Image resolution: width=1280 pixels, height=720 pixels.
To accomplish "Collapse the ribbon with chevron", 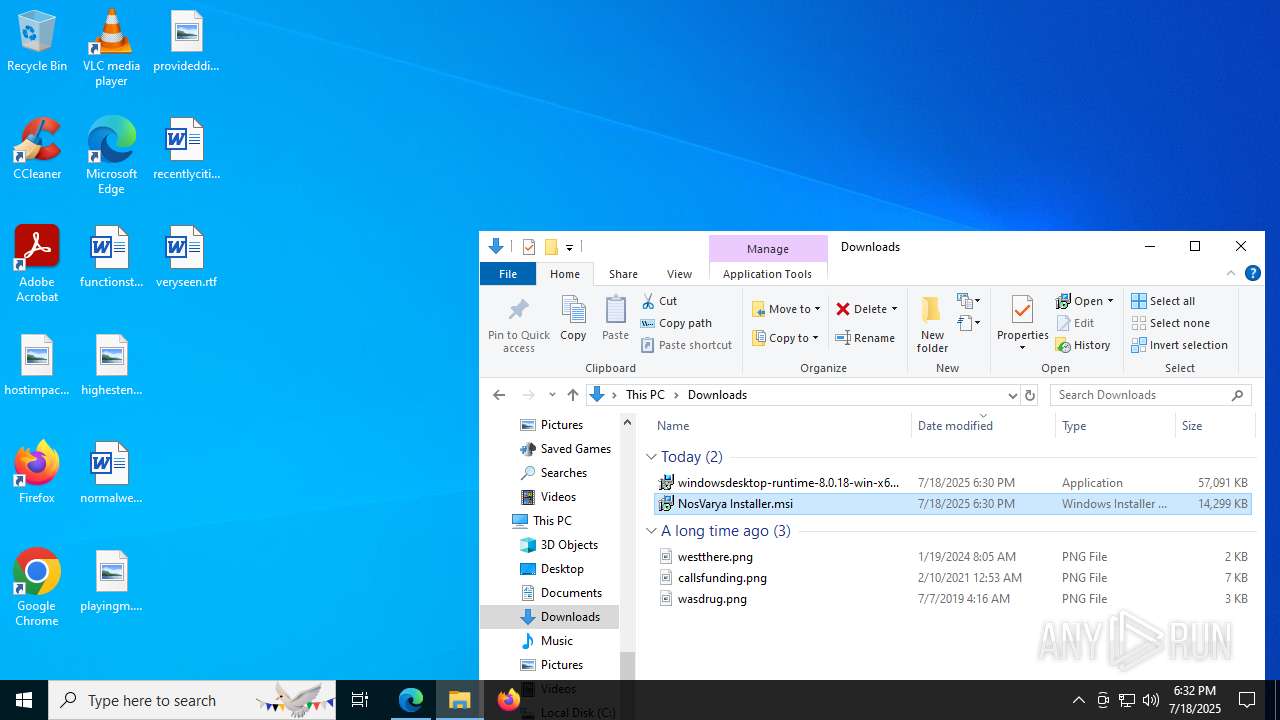I will 1231,273.
